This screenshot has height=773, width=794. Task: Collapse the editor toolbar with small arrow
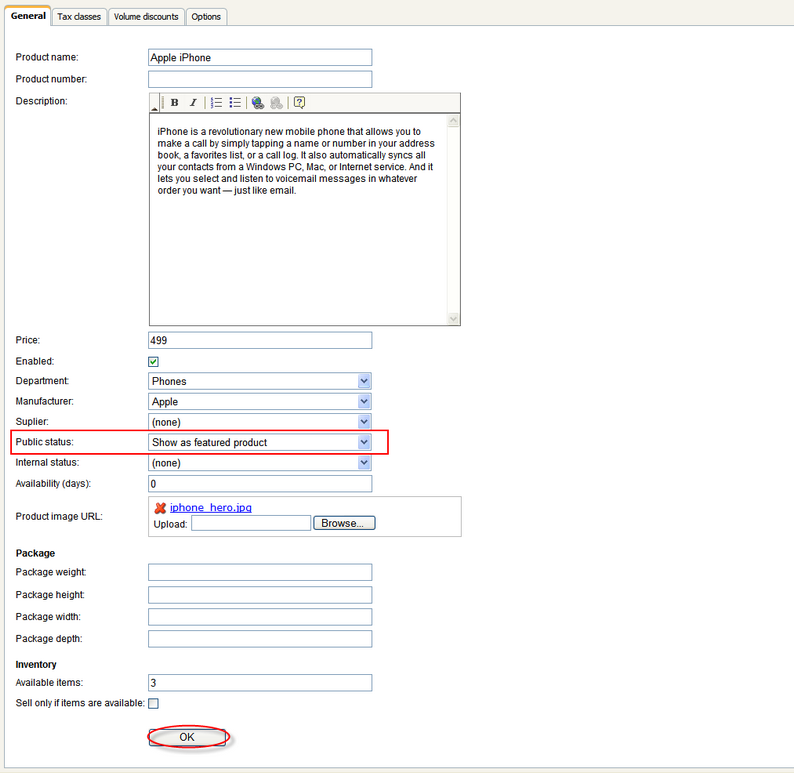tap(154, 109)
